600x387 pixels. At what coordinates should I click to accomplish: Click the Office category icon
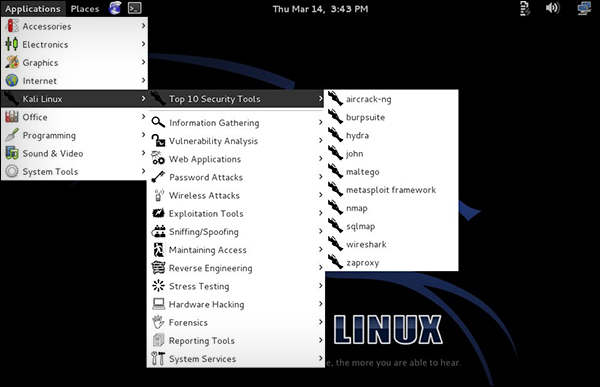point(12,116)
